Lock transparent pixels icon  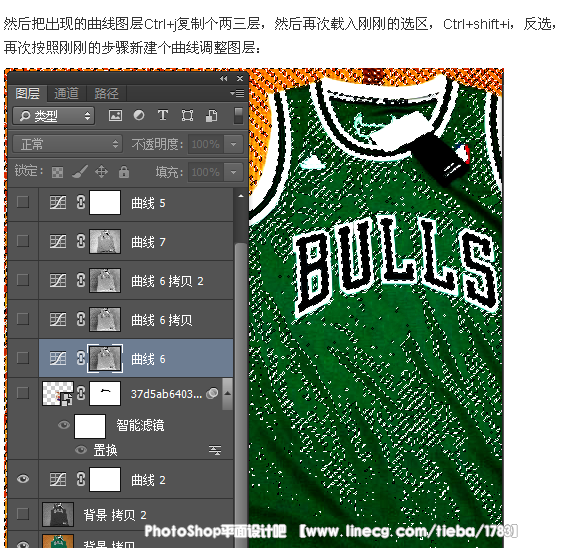tap(57, 172)
